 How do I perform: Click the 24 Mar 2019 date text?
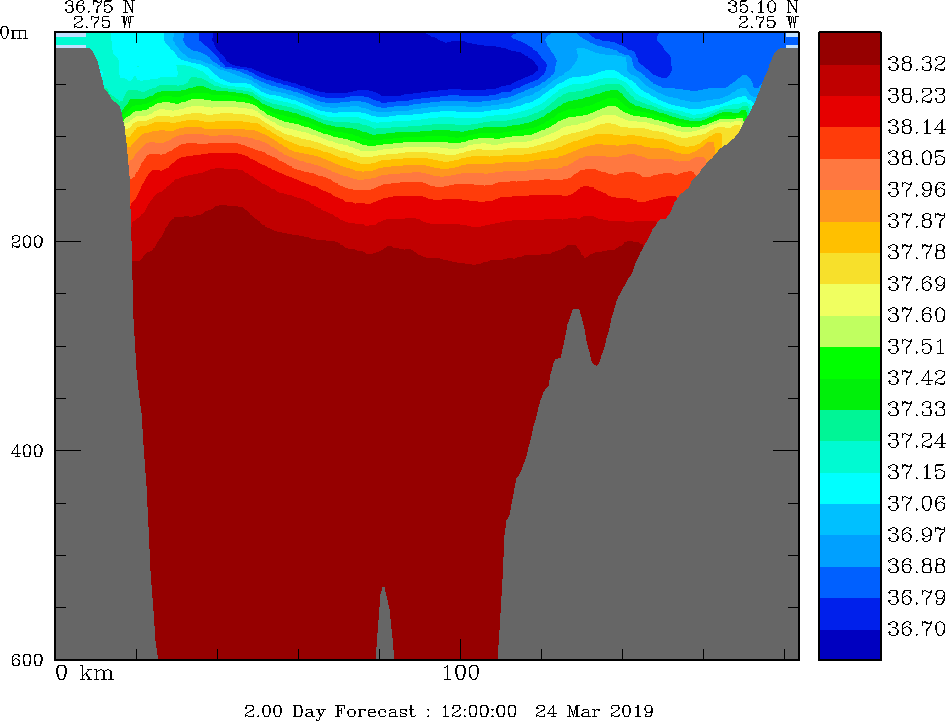[594, 711]
